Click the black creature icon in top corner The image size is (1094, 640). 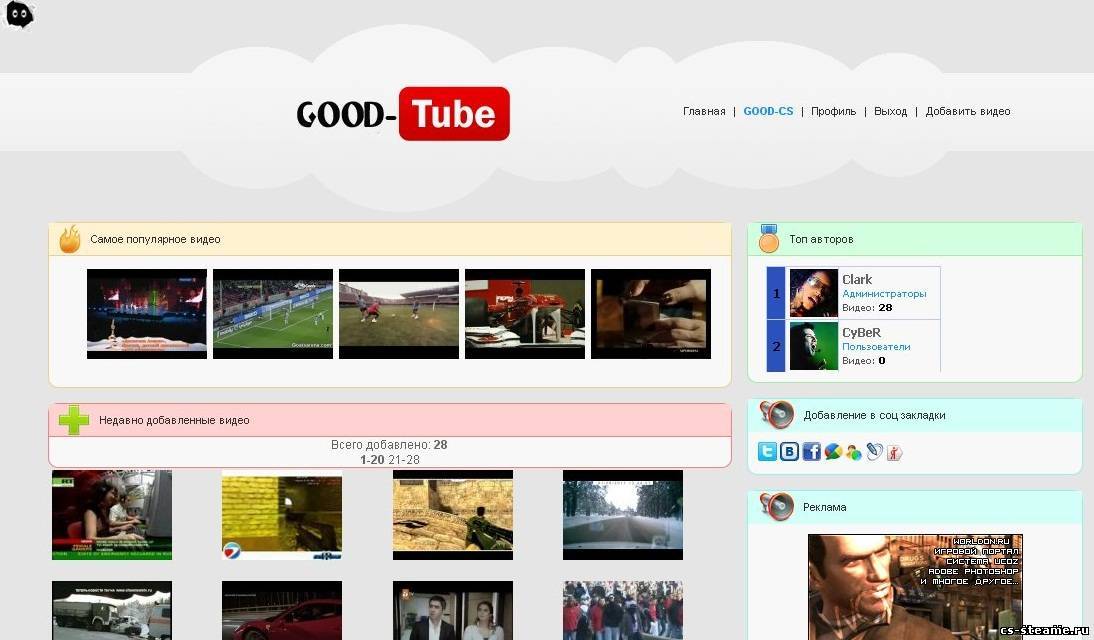[x=19, y=14]
